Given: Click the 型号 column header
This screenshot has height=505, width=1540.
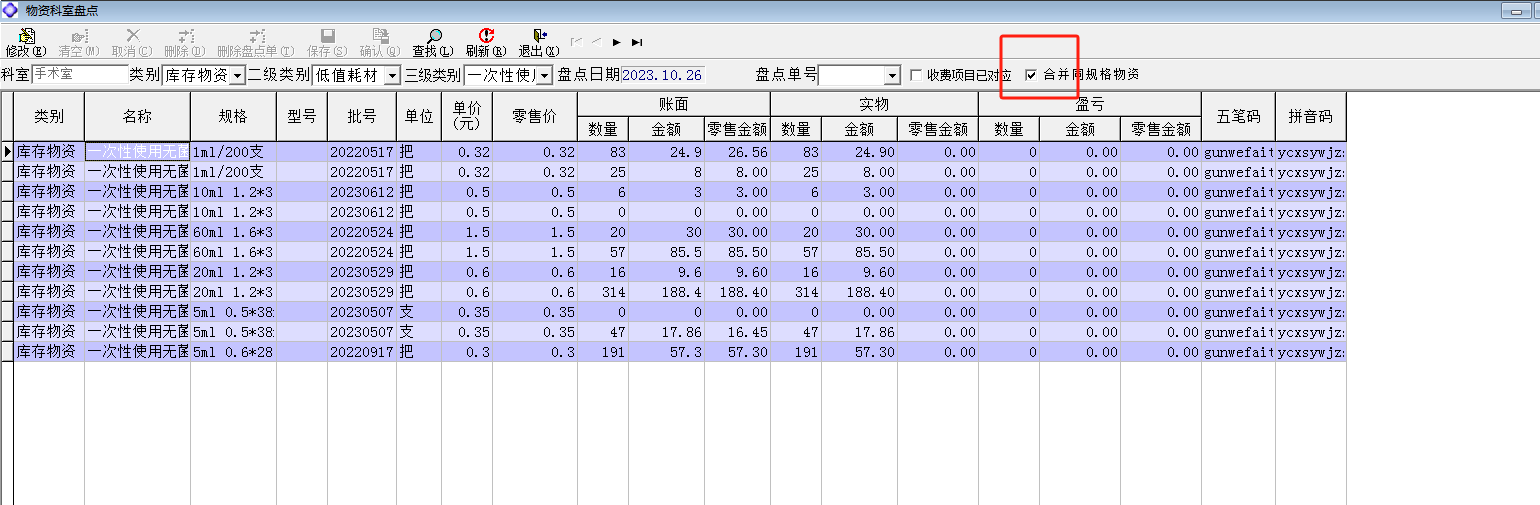Looking at the screenshot, I should tap(302, 116).
